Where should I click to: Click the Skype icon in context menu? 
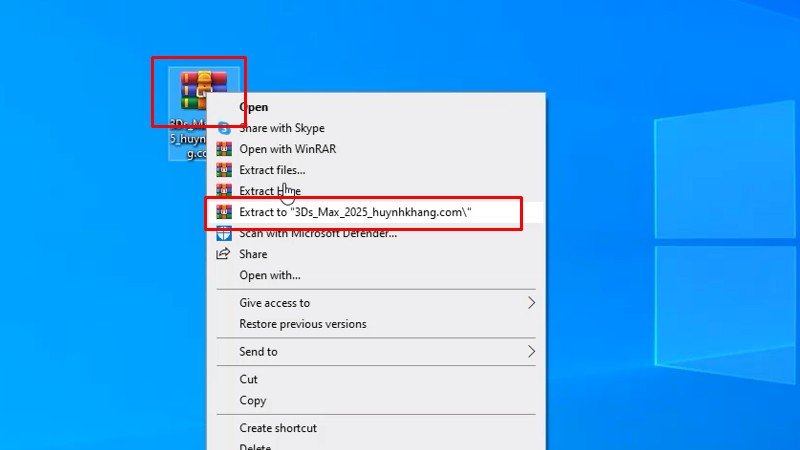[x=224, y=128]
